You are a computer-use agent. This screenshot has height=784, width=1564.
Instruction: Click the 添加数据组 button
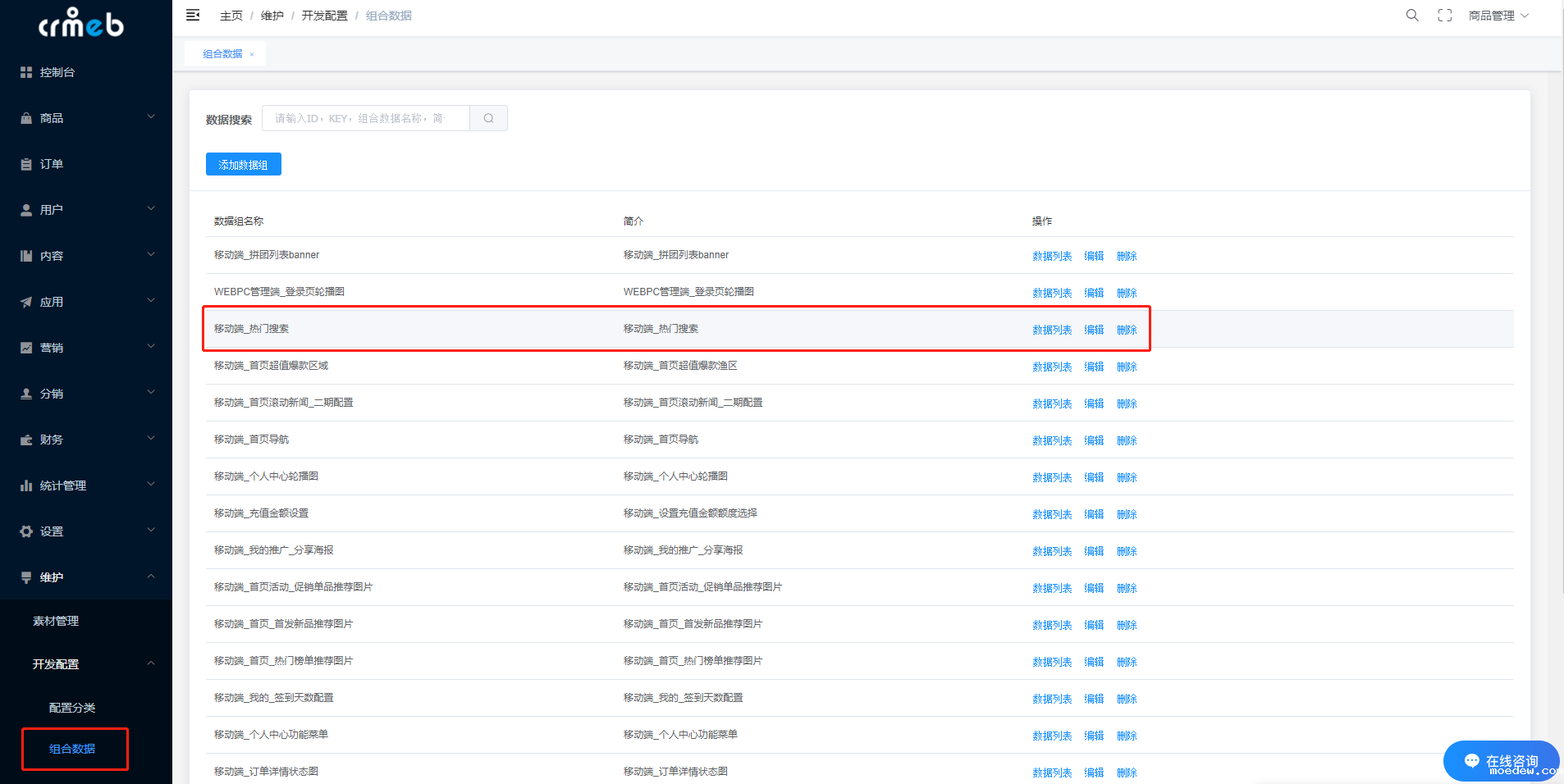click(243, 164)
